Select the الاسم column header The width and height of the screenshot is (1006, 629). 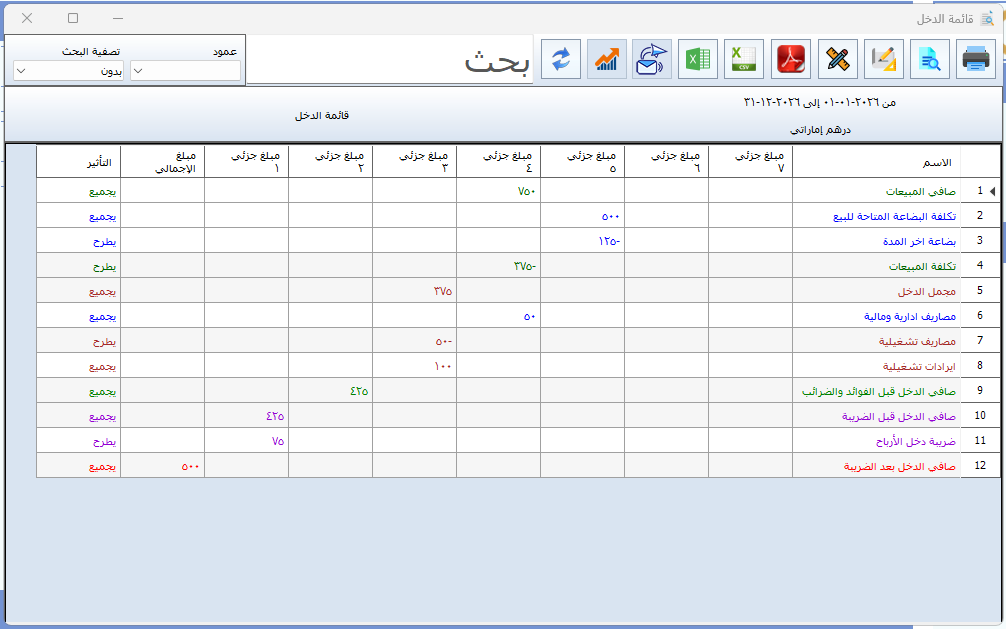(876, 162)
